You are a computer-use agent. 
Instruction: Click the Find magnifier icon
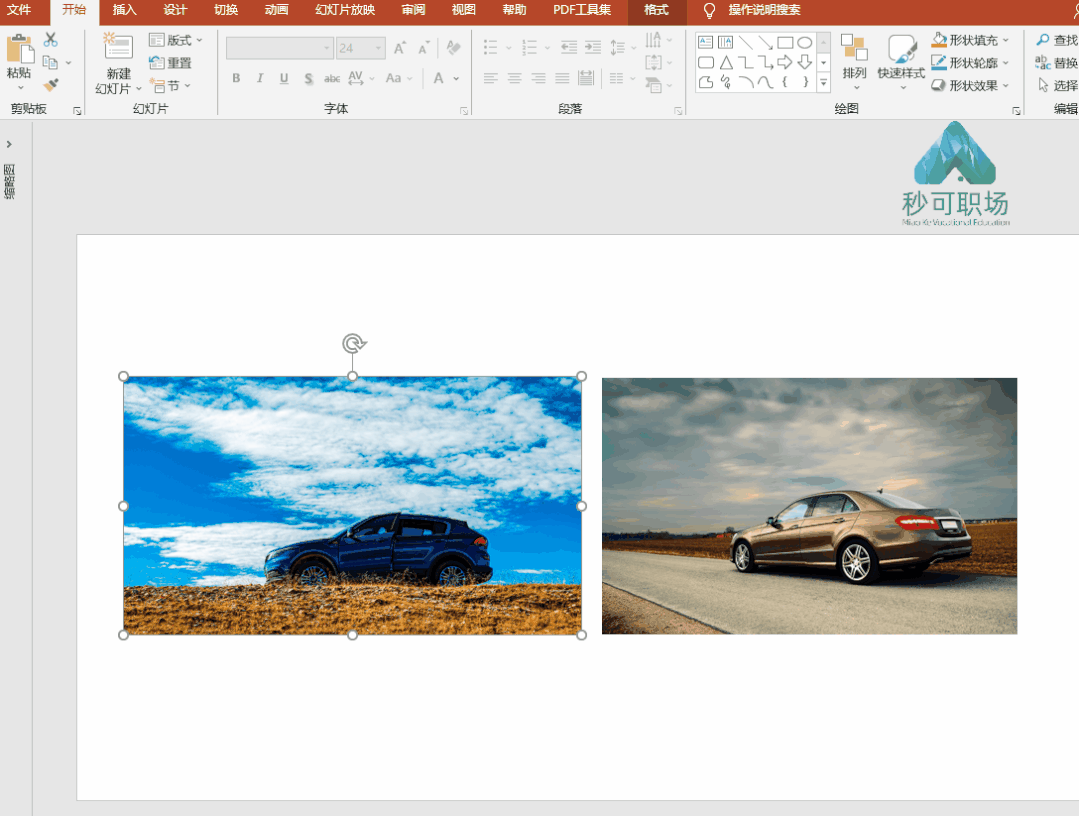1043,40
